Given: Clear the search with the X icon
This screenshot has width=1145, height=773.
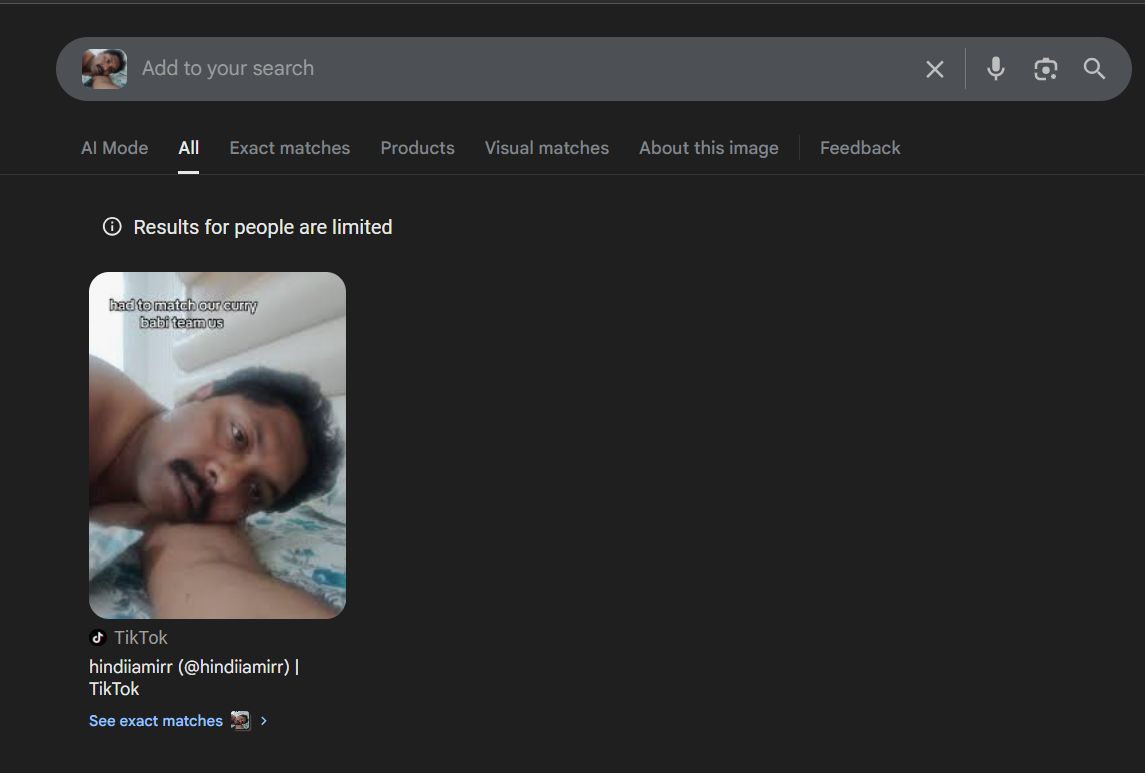Looking at the screenshot, I should pyautogui.click(x=934, y=69).
